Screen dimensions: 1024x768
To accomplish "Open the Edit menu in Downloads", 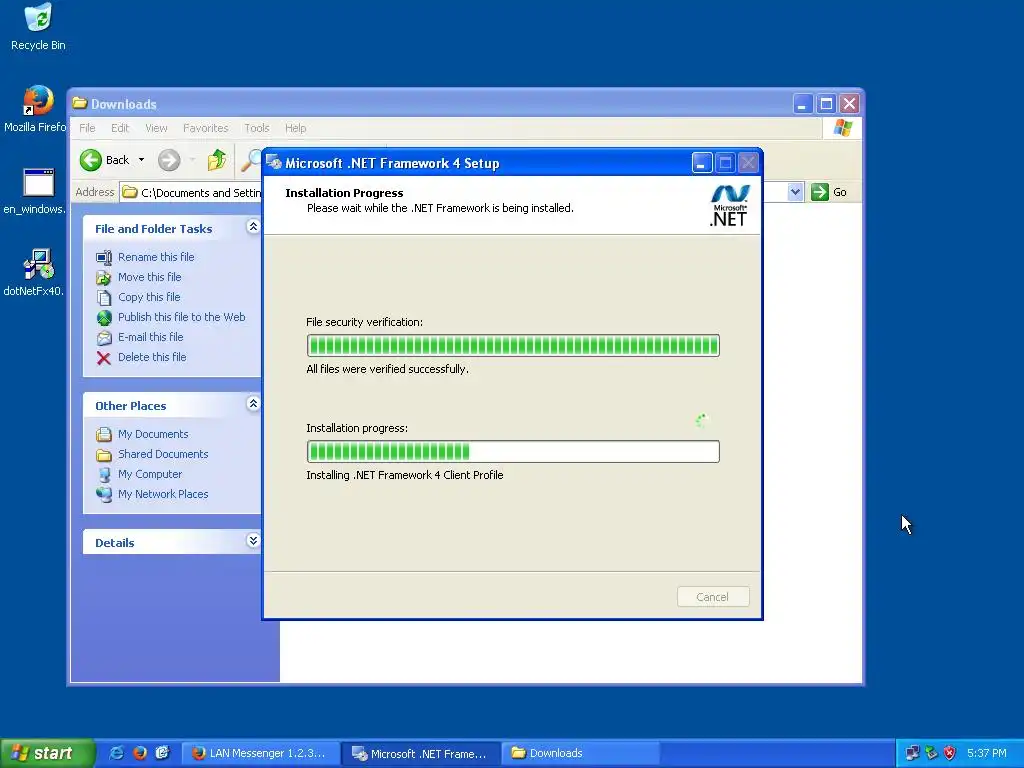I will pos(120,128).
